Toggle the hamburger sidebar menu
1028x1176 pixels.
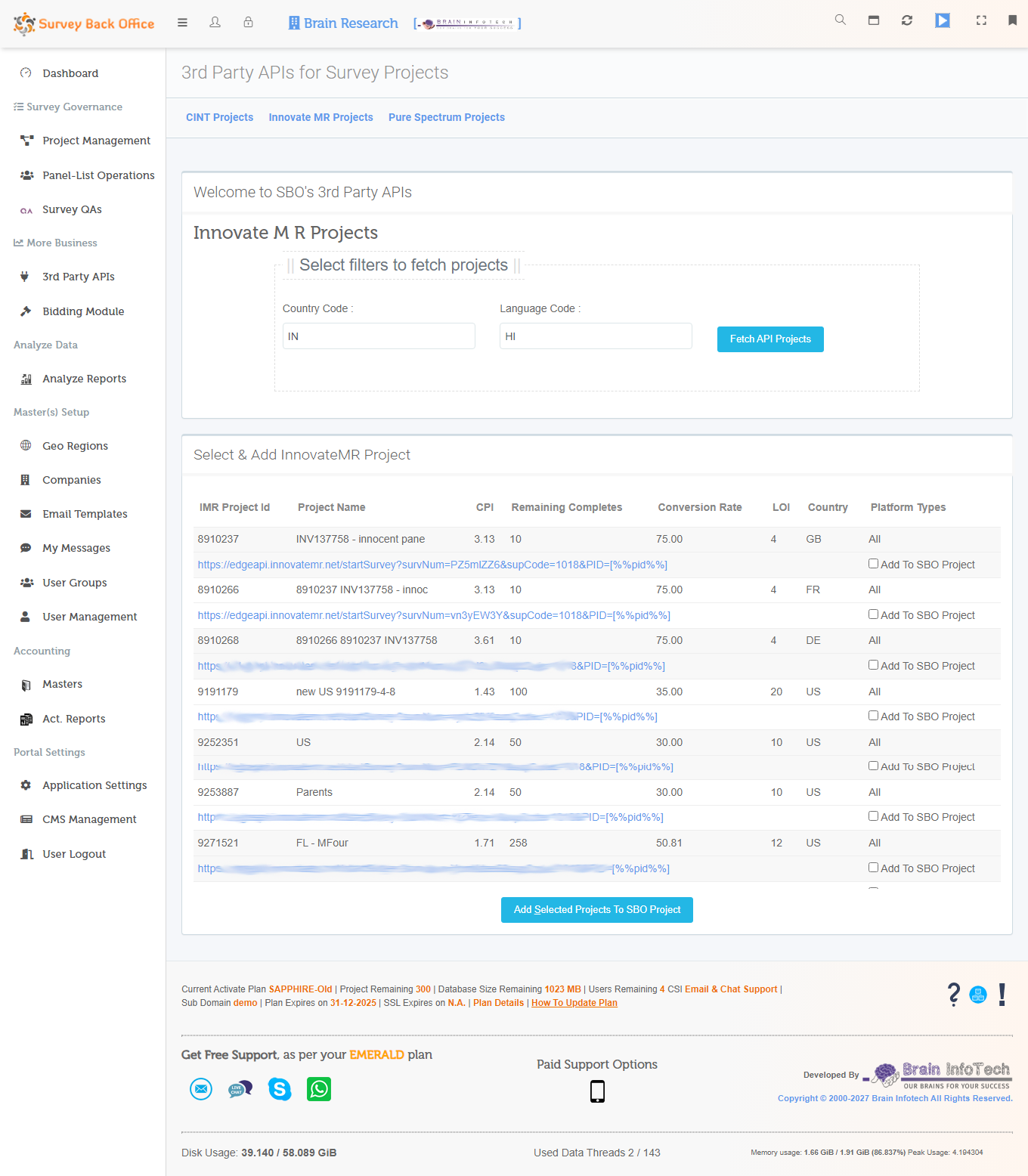[182, 22]
